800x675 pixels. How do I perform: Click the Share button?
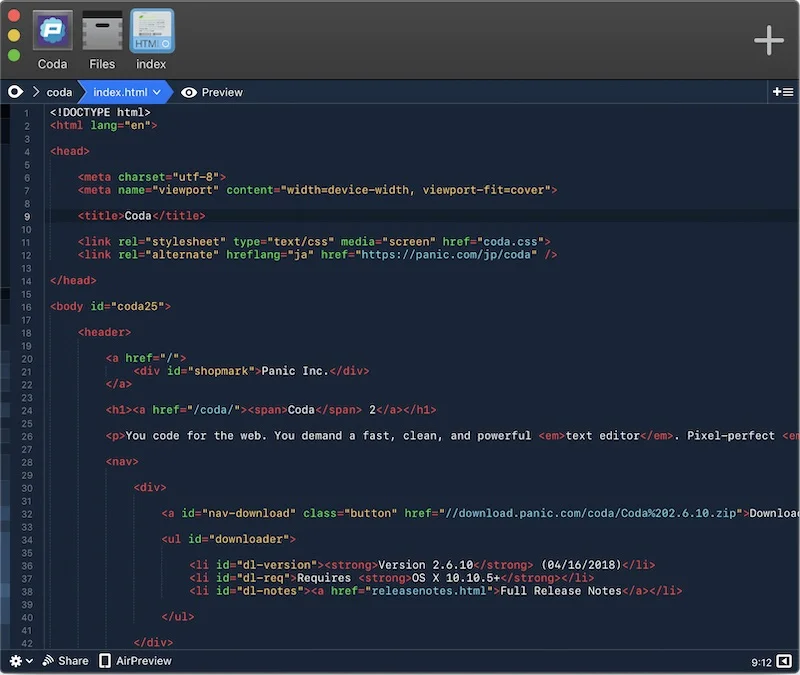point(65,661)
